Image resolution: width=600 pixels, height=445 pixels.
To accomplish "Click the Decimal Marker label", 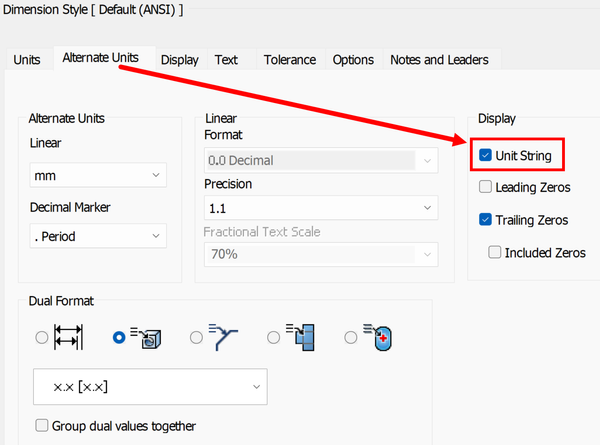I will (x=70, y=207).
